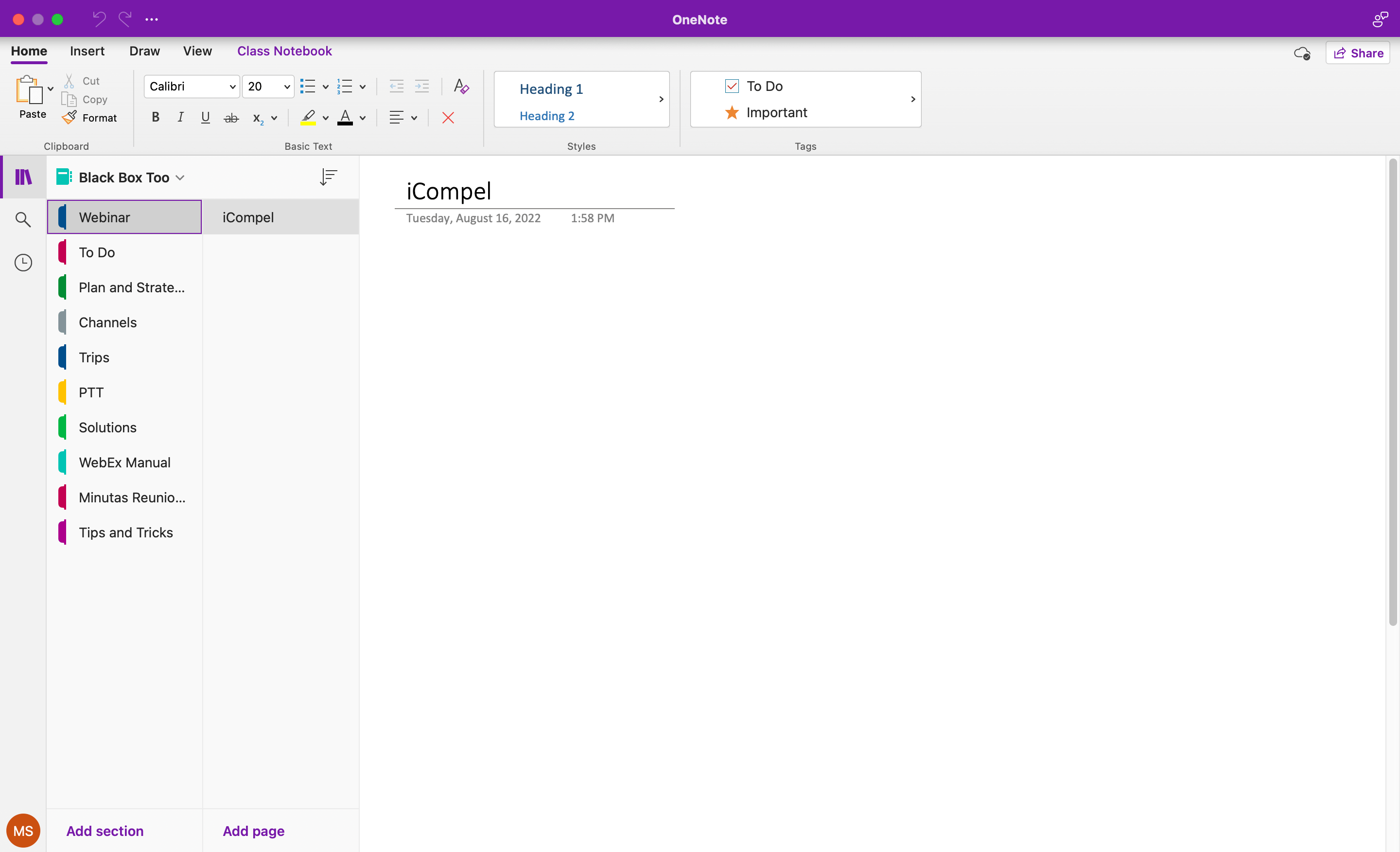
Task: Click the sync status cloud icon
Action: pos(1302,53)
